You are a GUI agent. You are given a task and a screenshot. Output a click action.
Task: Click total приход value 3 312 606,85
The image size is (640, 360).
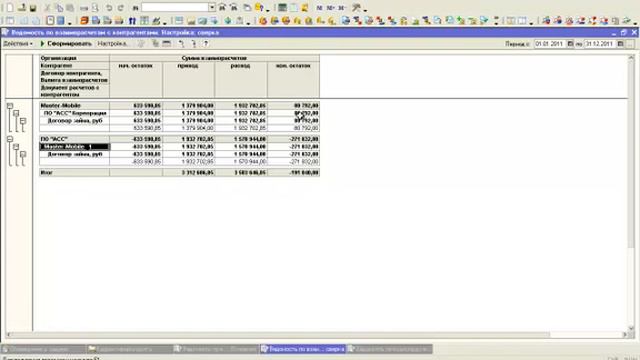(197, 173)
